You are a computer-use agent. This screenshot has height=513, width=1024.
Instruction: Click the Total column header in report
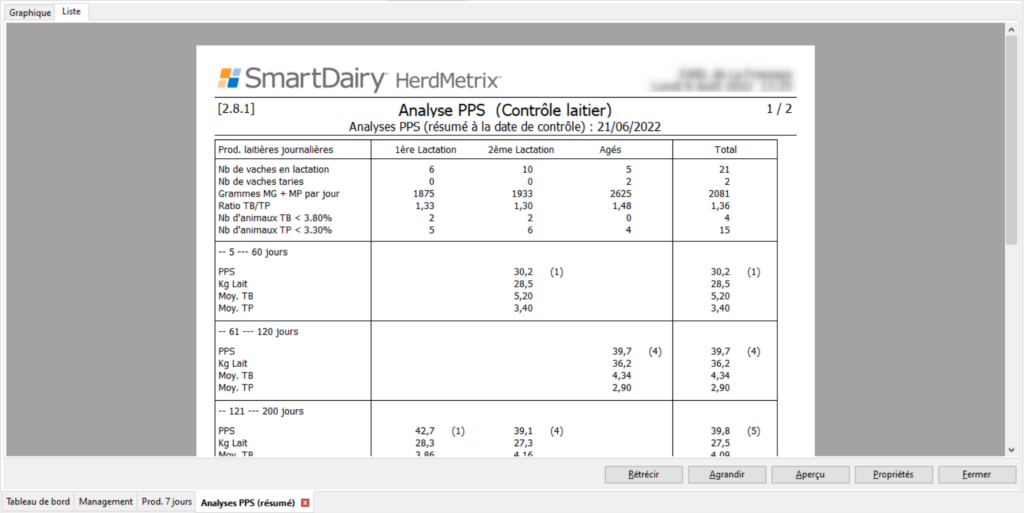point(724,150)
